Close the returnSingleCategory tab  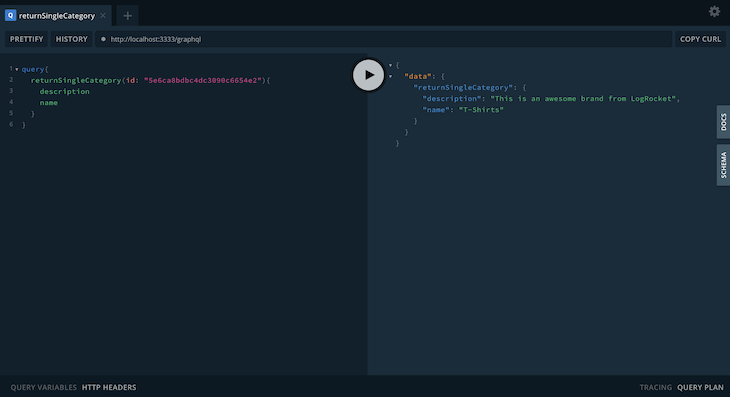point(103,15)
